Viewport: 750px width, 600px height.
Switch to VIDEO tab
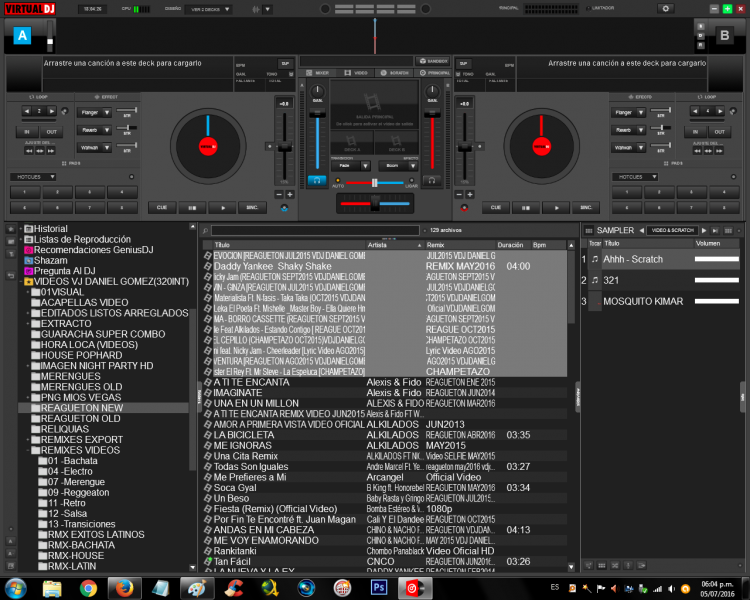point(356,73)
